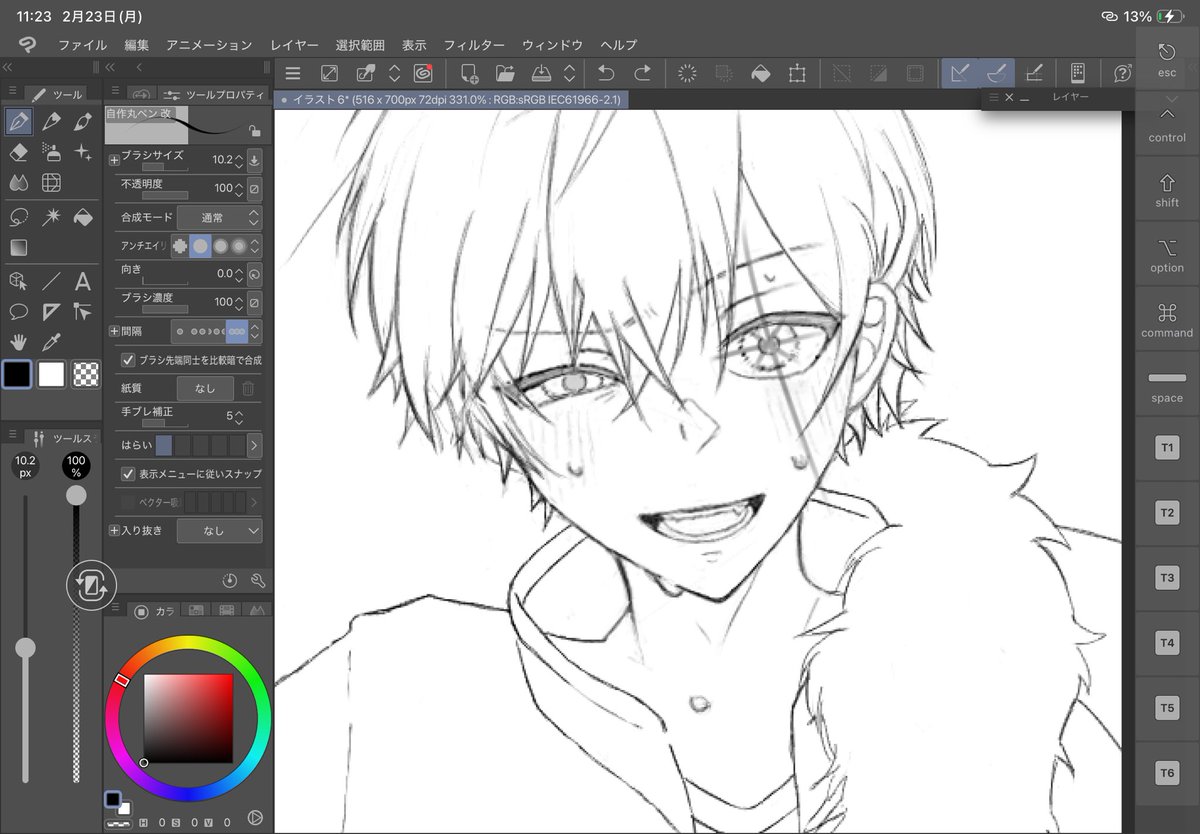Expand the ブラシサイズ plus expander

click(x=114, y=159)
